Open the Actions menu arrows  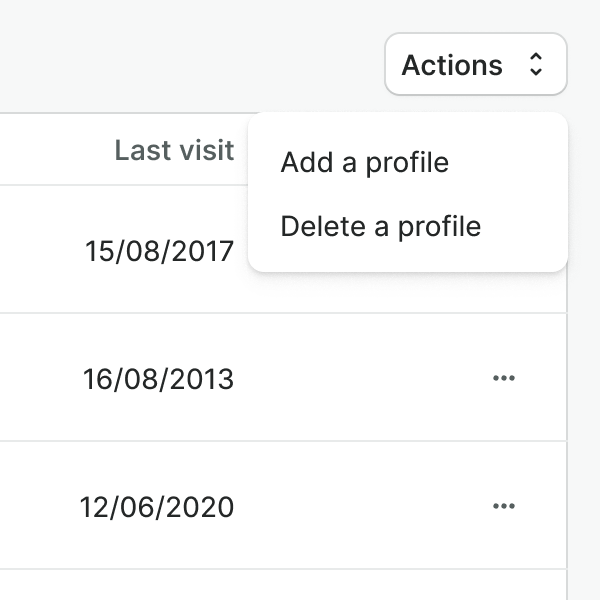tap(536, 66)
